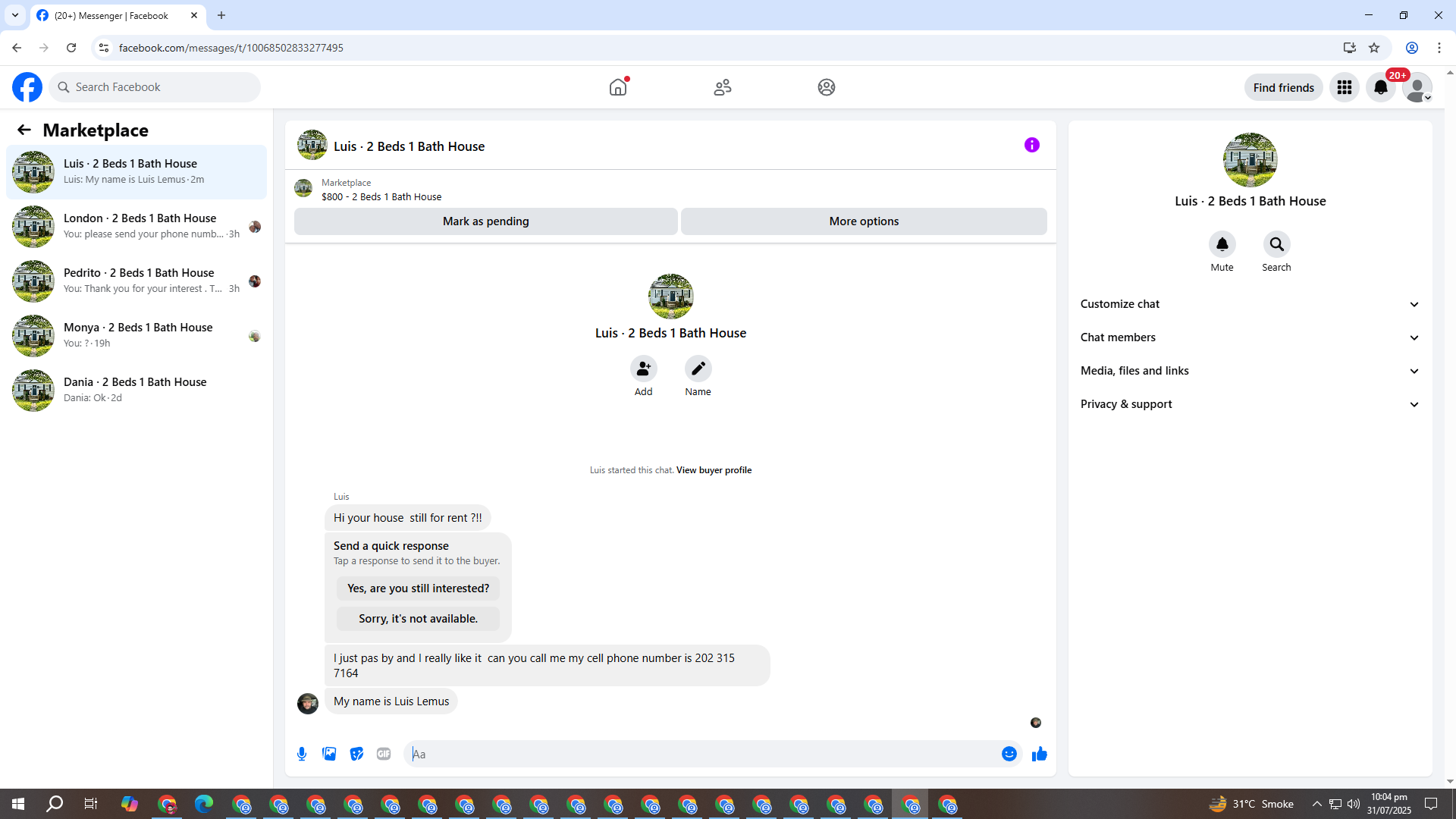The image size is (1456, 819).
Task: Open View buyer profile link
Action: 714,470
